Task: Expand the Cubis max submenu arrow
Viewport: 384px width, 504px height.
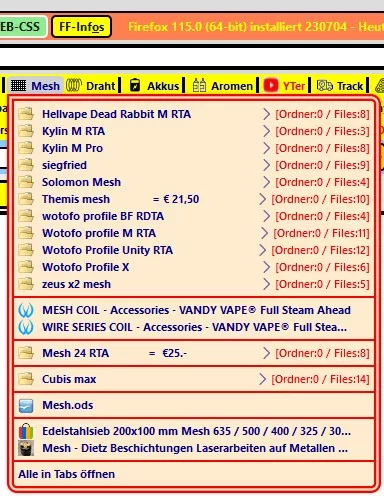Action: [x=262, y=379]
